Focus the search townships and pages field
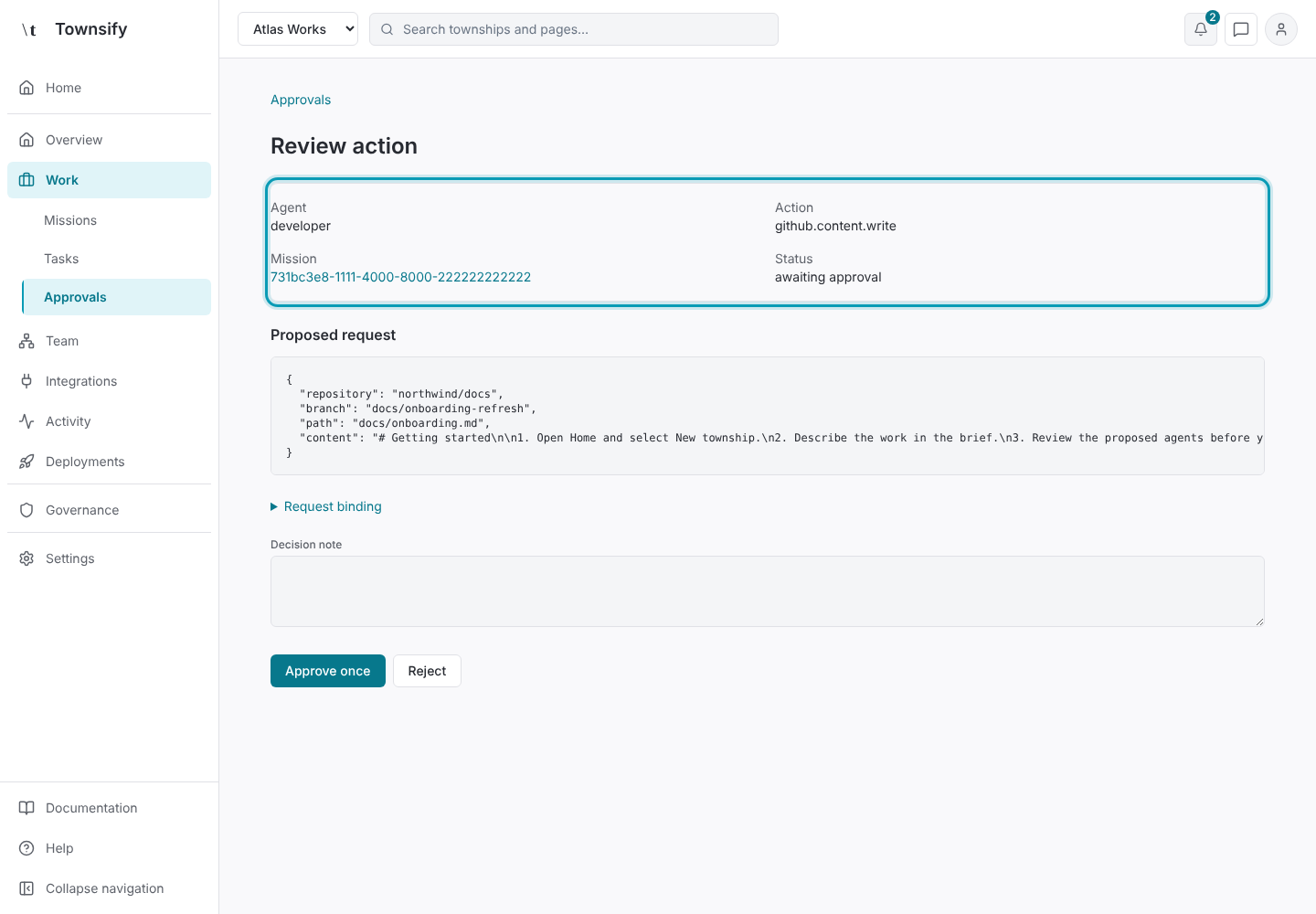Image resolution: width=1316 pixels, height=914 pixels. click(574, 29)
